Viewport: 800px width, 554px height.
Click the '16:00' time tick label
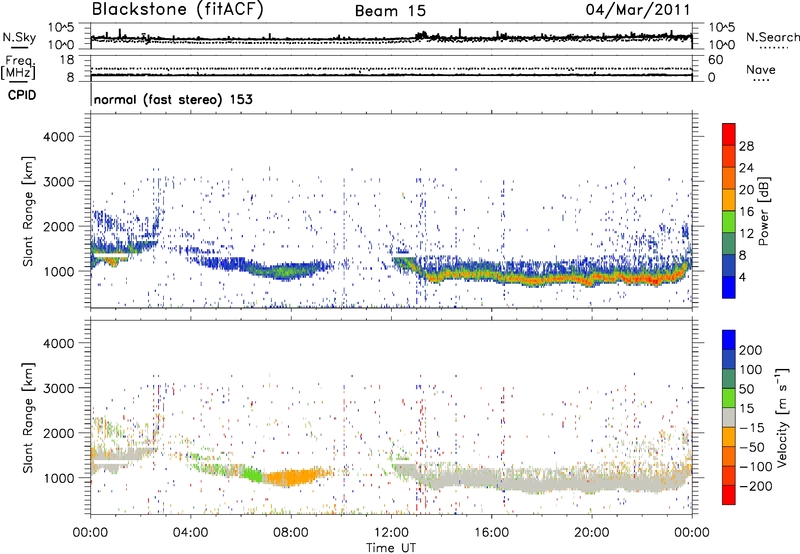[x=491, y=533]
